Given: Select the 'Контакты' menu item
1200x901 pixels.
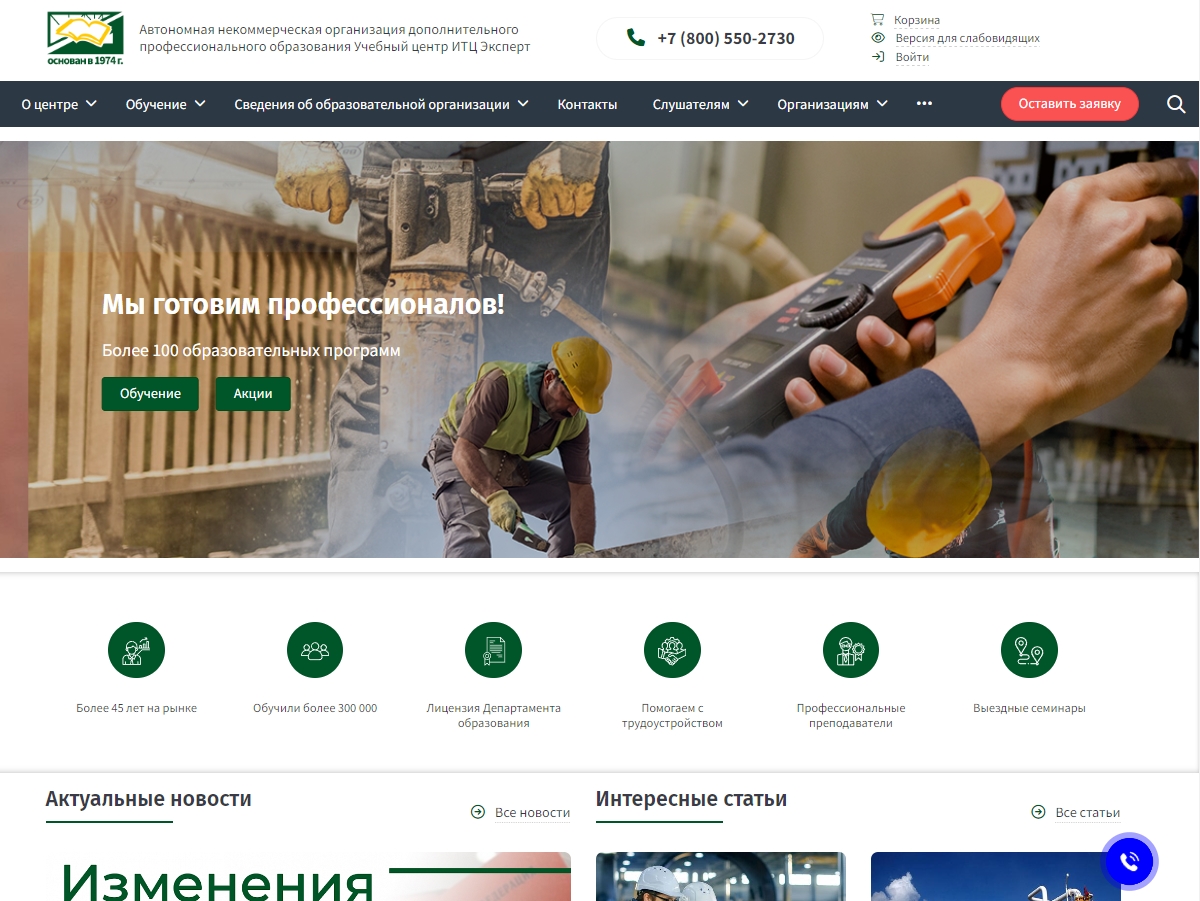Looking at the screenshot, I should [x=588, y=104].
